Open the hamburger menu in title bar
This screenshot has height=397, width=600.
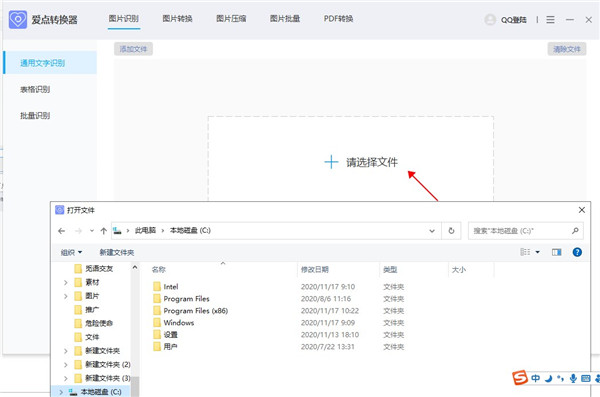[x=550, y=20]
